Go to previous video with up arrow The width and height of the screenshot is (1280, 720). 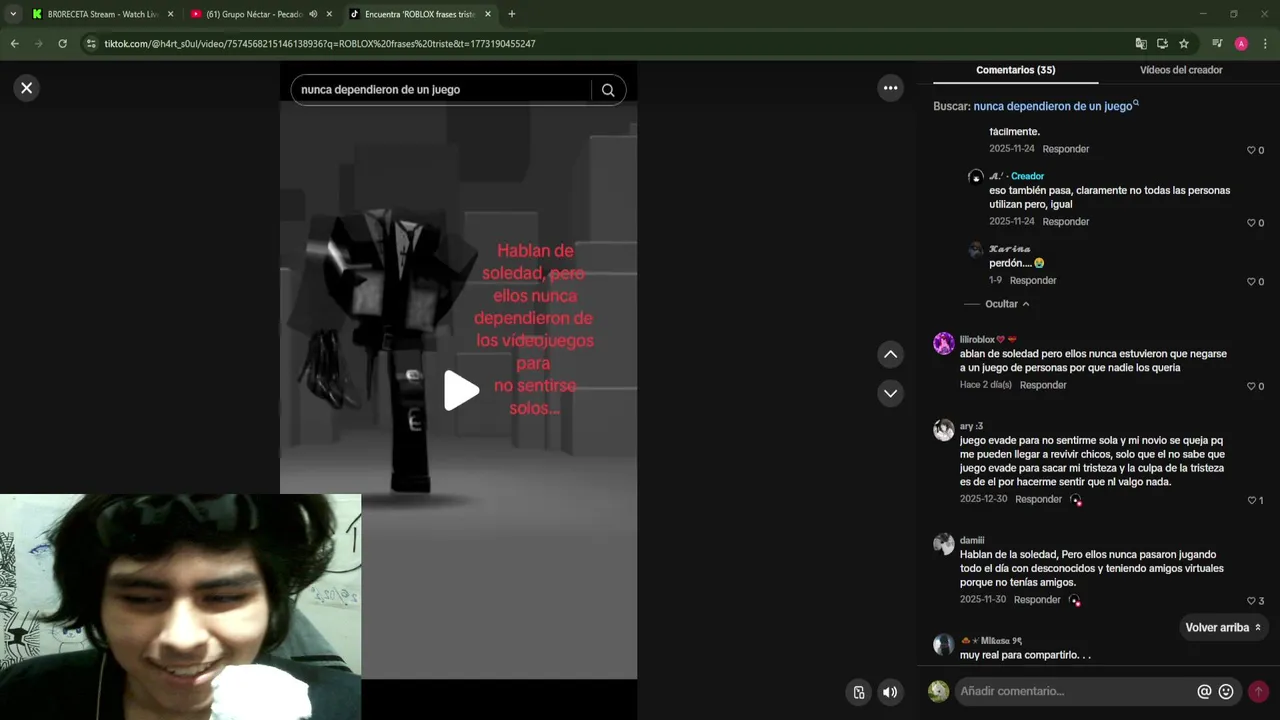click(890, 354)
